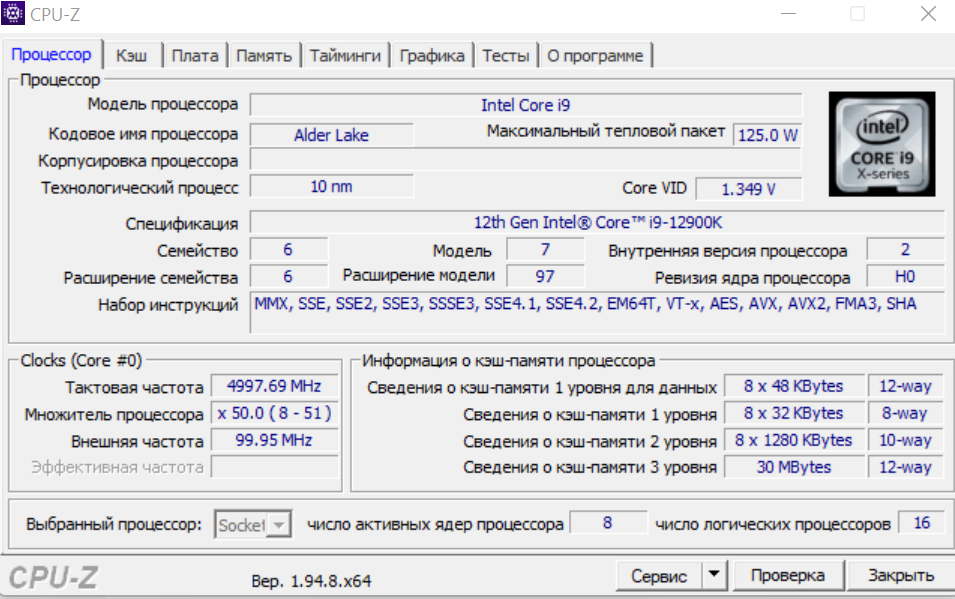Close the CPU-Z window
The image size is (955, 599).
pos(928,13)
